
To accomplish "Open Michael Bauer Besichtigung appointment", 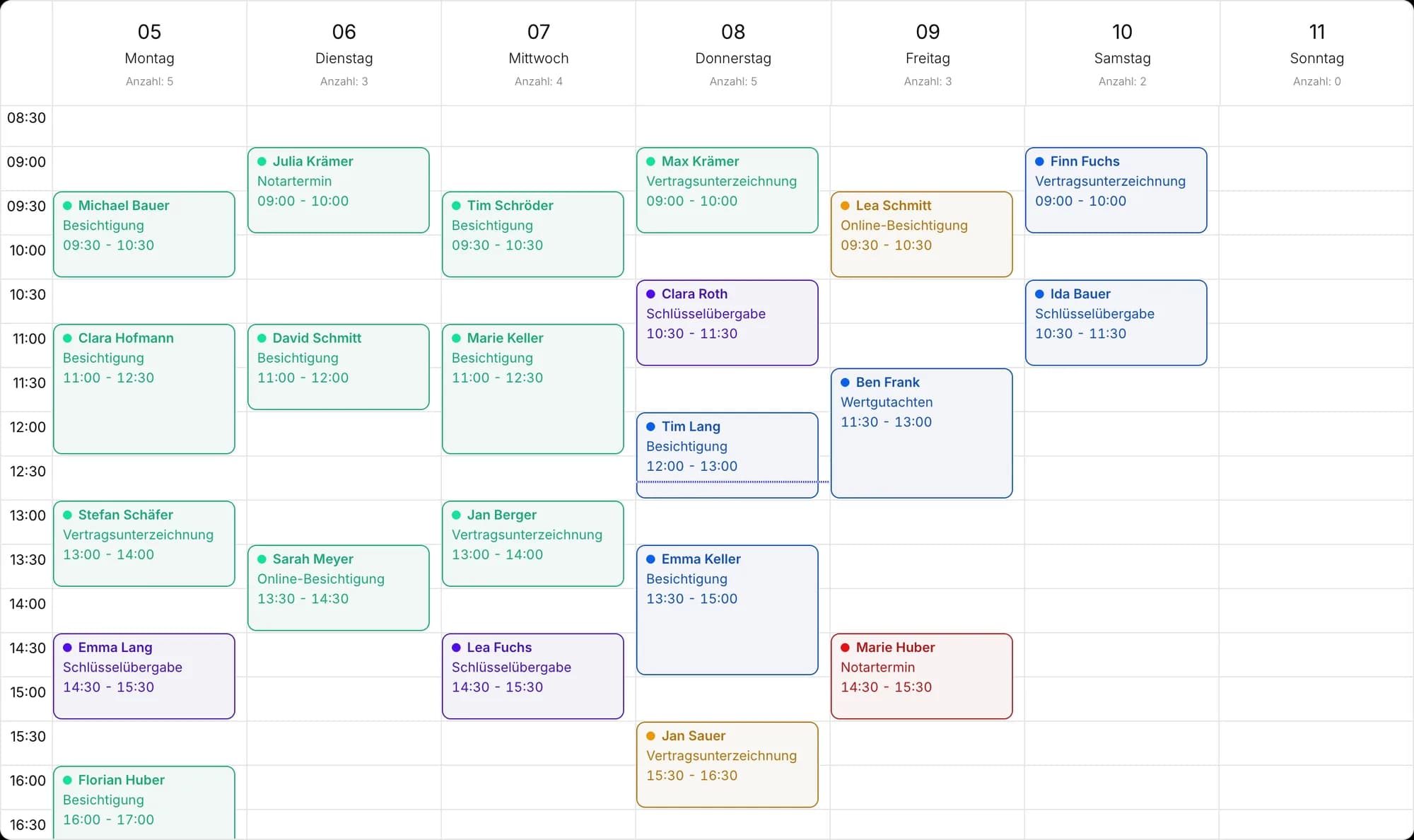I will (144, 234).
